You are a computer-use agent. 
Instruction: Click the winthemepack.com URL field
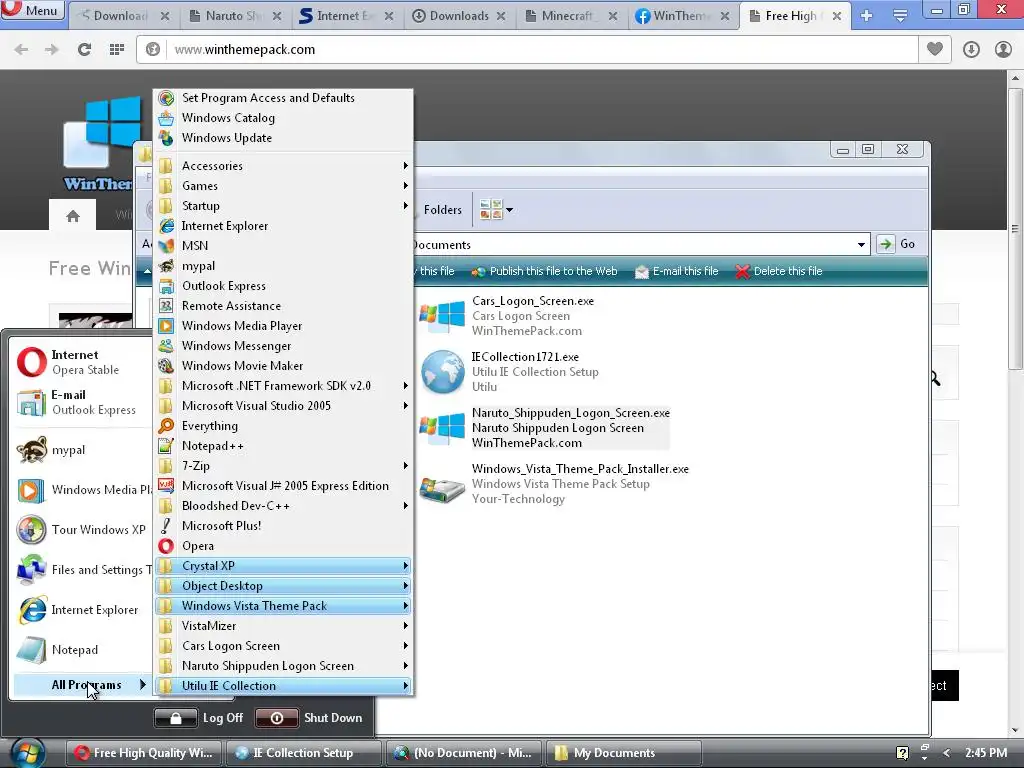point(526,49)
